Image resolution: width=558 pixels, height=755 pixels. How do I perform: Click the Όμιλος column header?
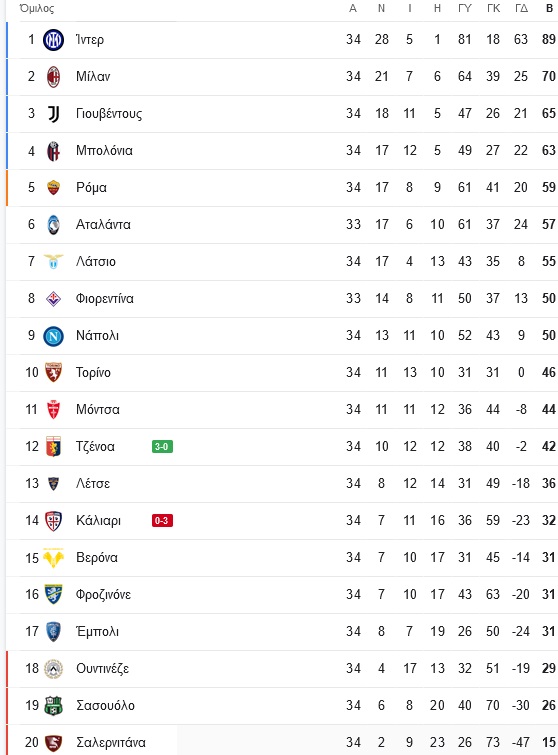pos(37,9)
